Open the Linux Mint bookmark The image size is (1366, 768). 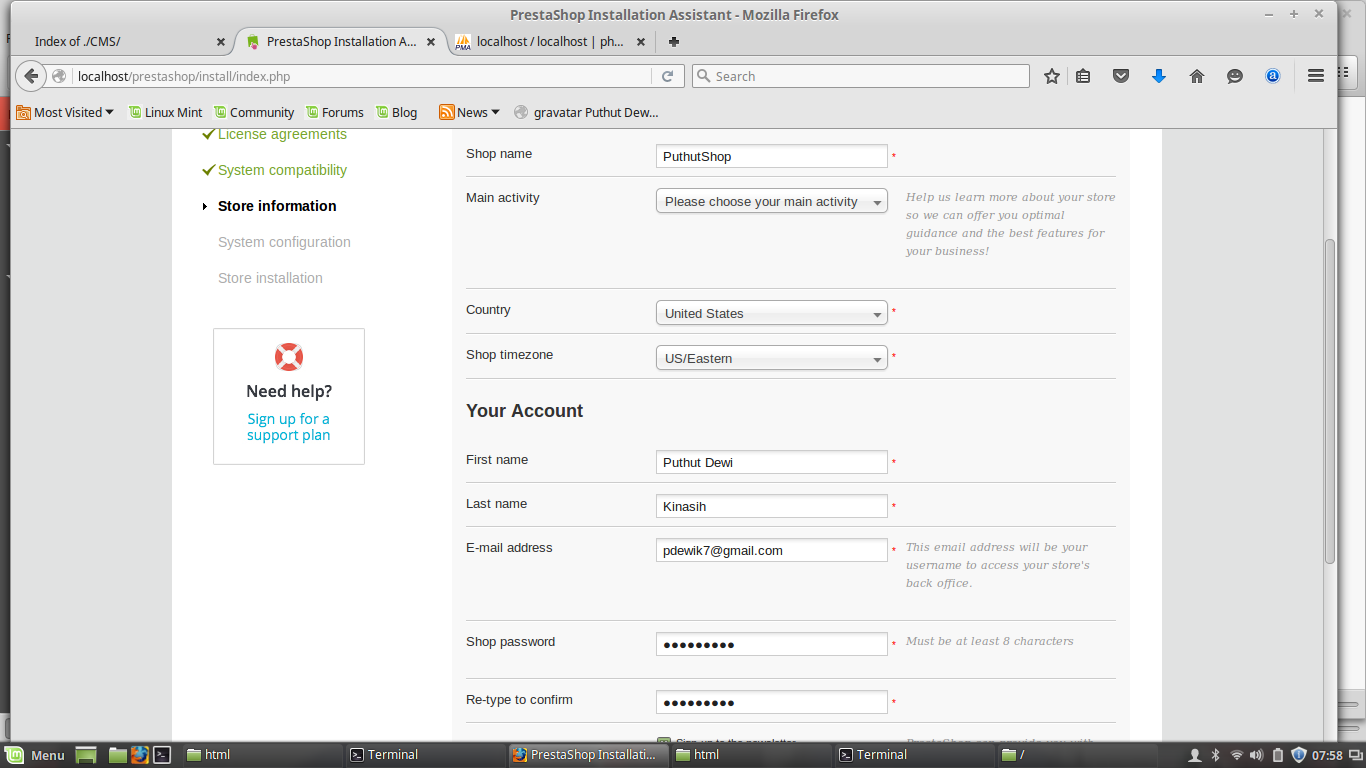click(165, 112)
